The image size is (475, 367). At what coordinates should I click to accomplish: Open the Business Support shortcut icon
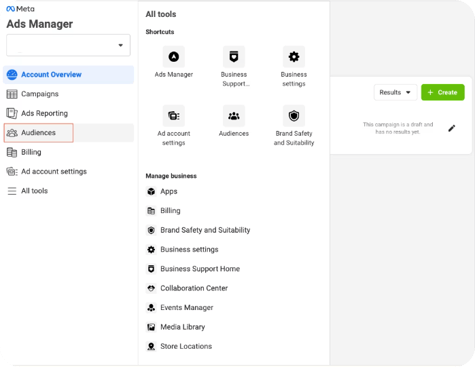tap(234, 57)
